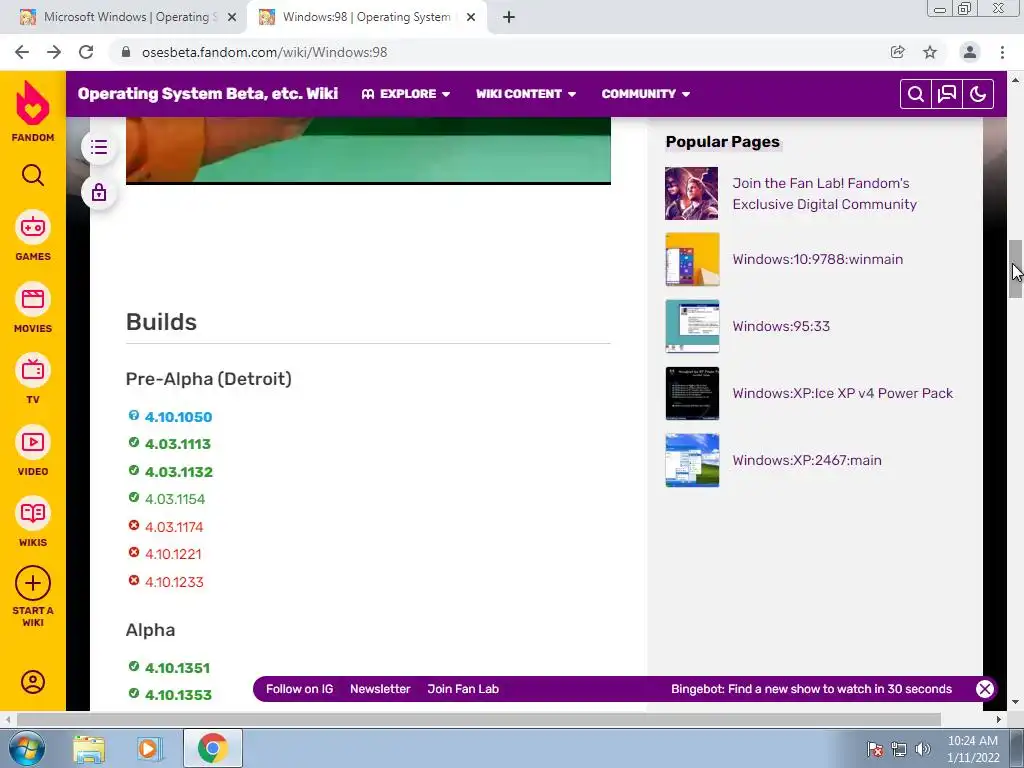The height and width of the screenshot is (768, 1024).
Task: Open the user profile icon in sidebar
Action: [x=33, y=682]
